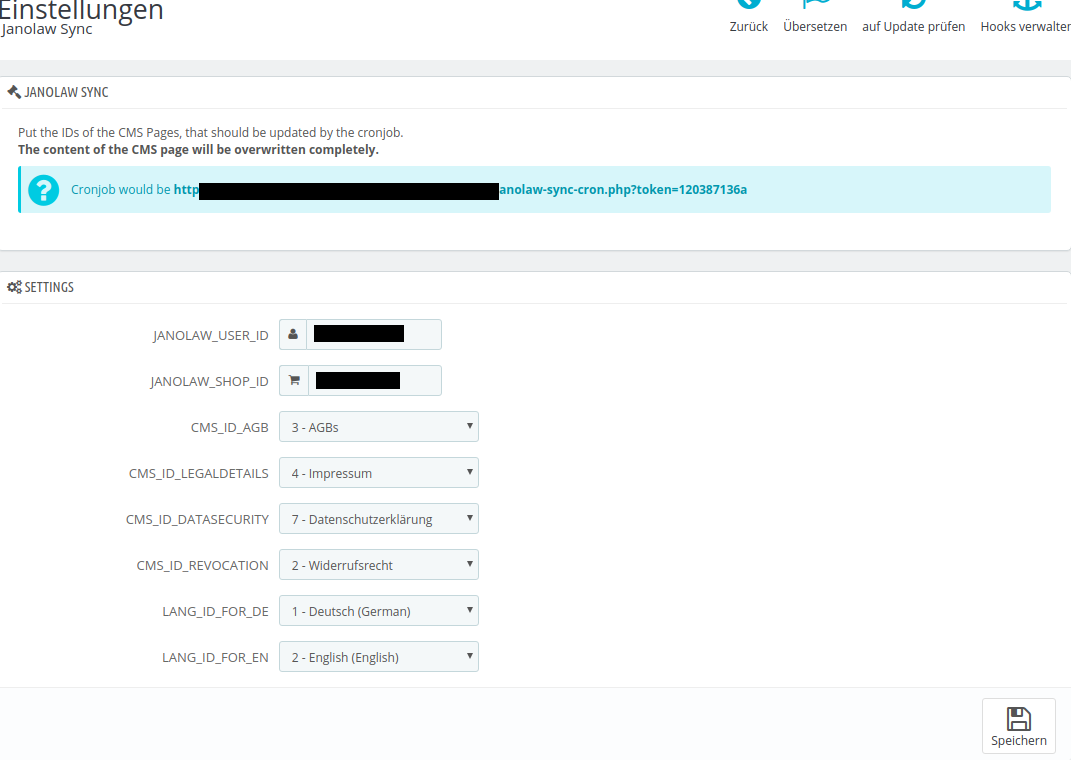Open the CMS_ID_LEGALDETAILS dropdown

coord(379,473)
